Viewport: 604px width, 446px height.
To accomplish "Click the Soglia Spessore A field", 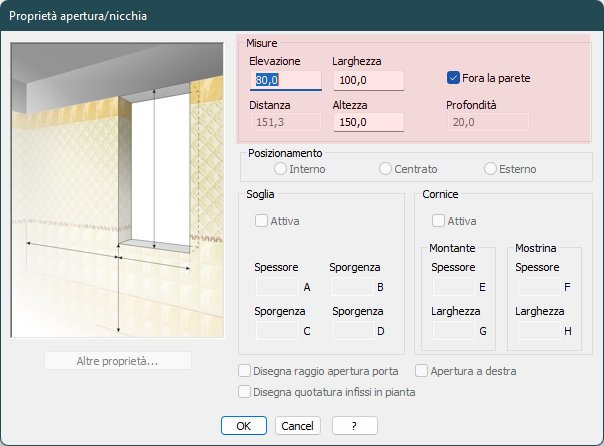I will point(277,287).
